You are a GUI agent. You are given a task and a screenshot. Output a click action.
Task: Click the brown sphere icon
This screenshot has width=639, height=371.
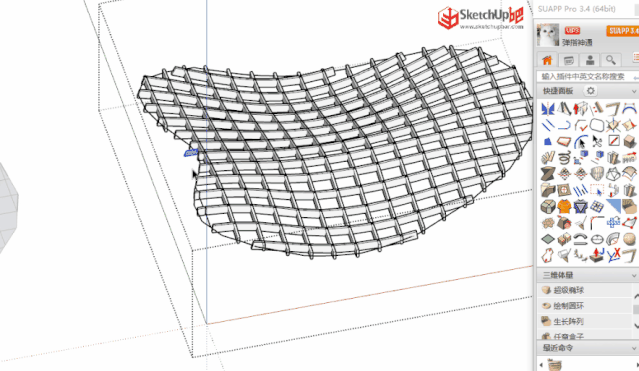[630, 239]
